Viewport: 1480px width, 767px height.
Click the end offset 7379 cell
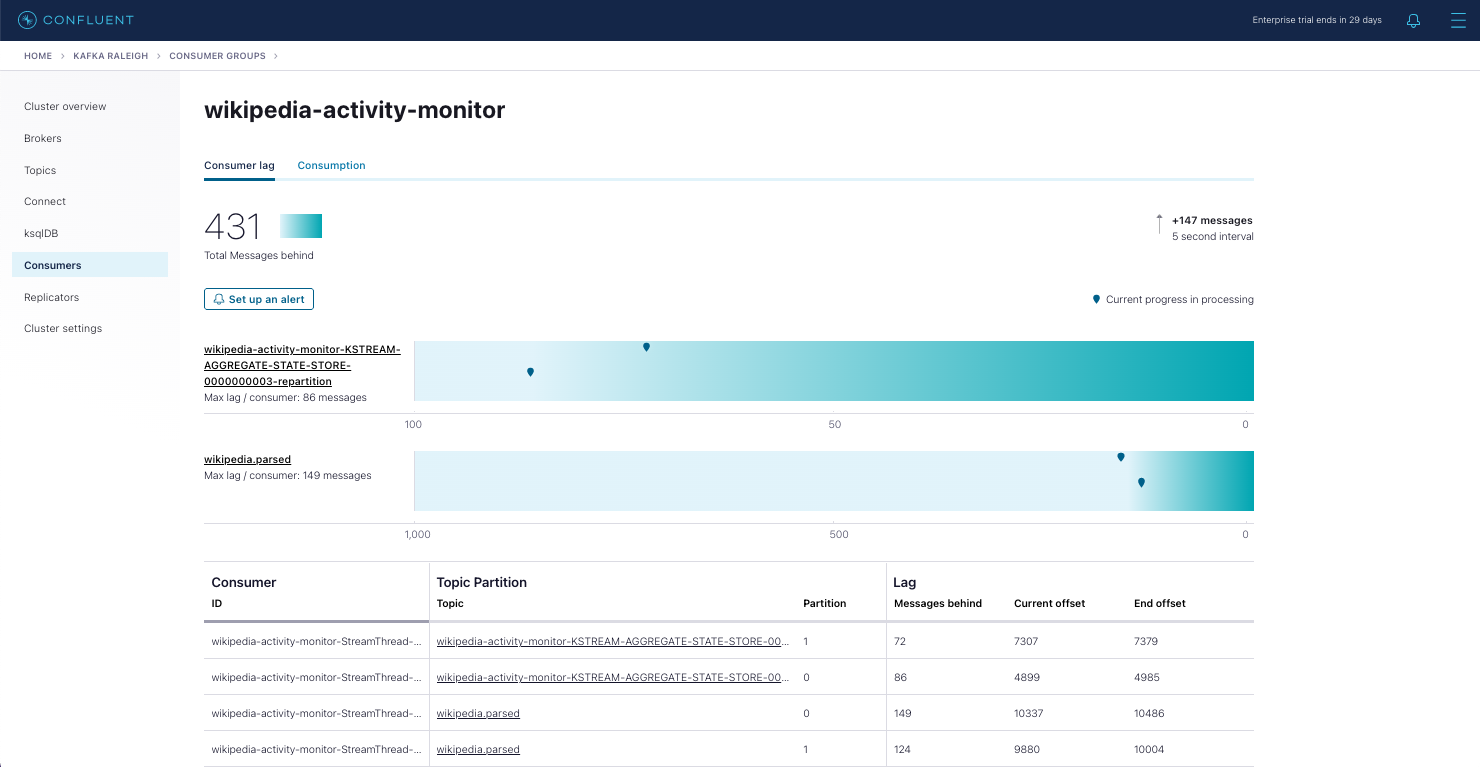(x=1146, y=641)
